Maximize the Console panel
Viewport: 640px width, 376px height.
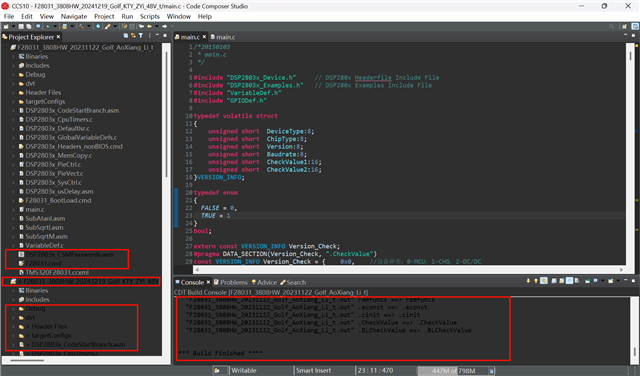click(633, 281)
